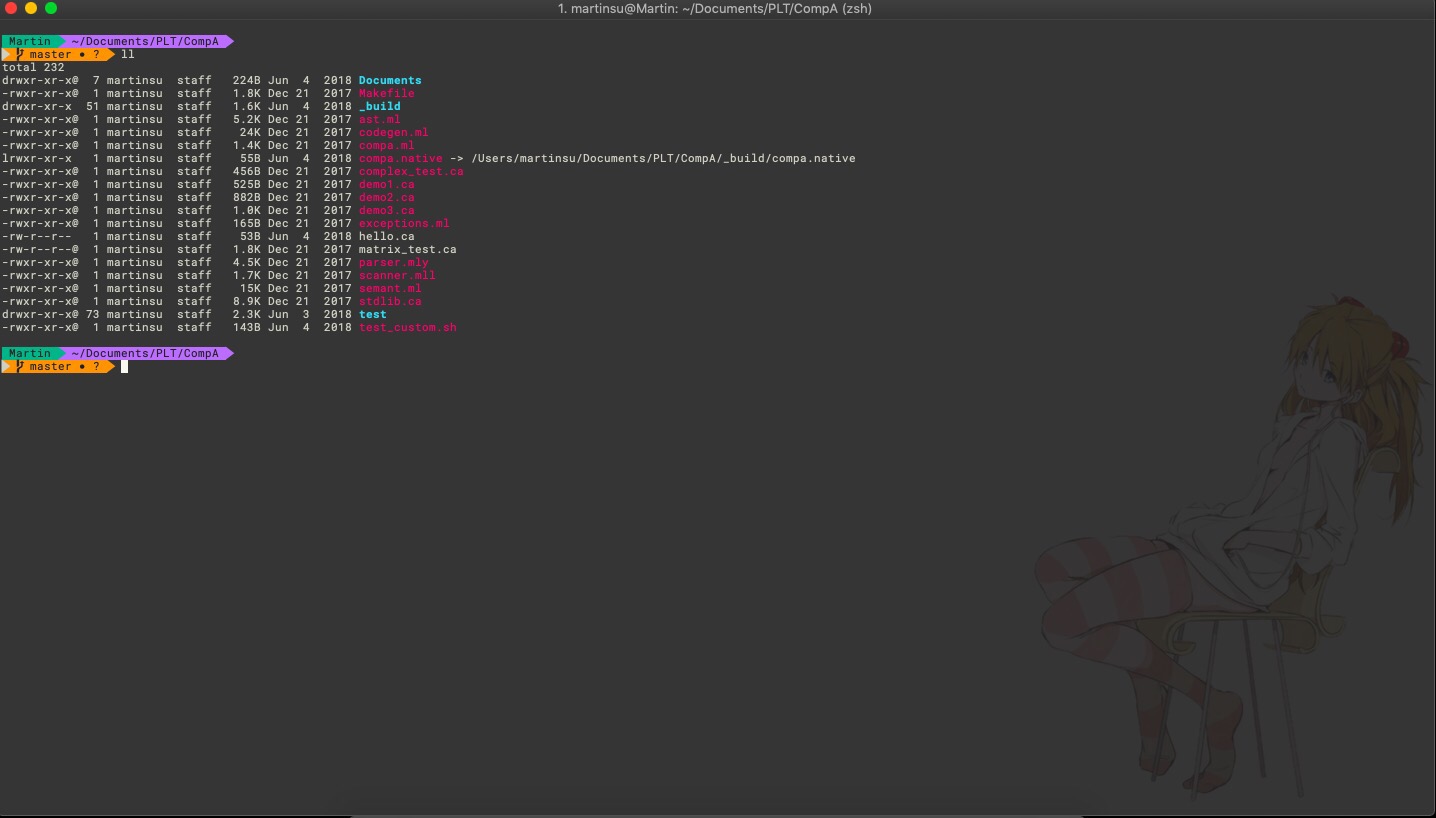This screenshot has height=818, width=1436.
Task: Minimize the terminal with the yellow button
Action: [x=31, y=8]
